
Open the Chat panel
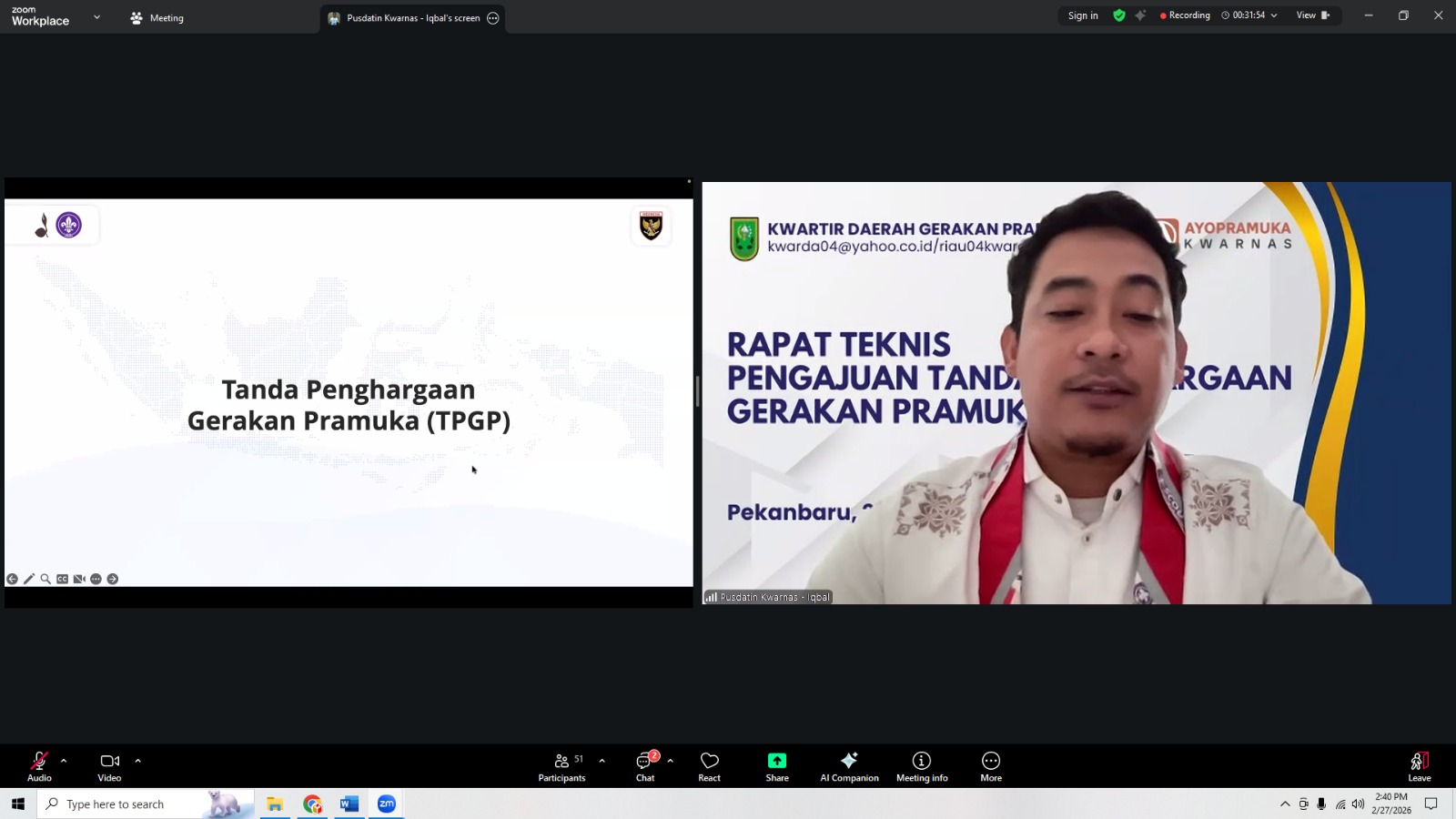click(x=645, y=765)
